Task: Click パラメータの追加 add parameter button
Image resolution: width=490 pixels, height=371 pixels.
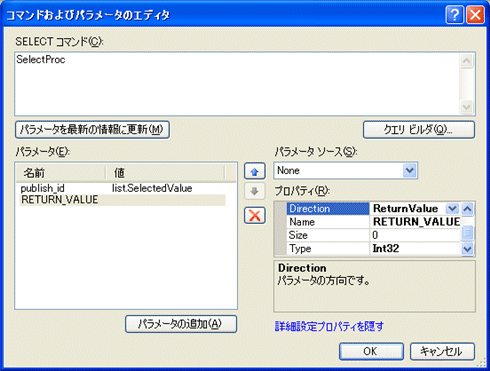Action: point(181,324)
